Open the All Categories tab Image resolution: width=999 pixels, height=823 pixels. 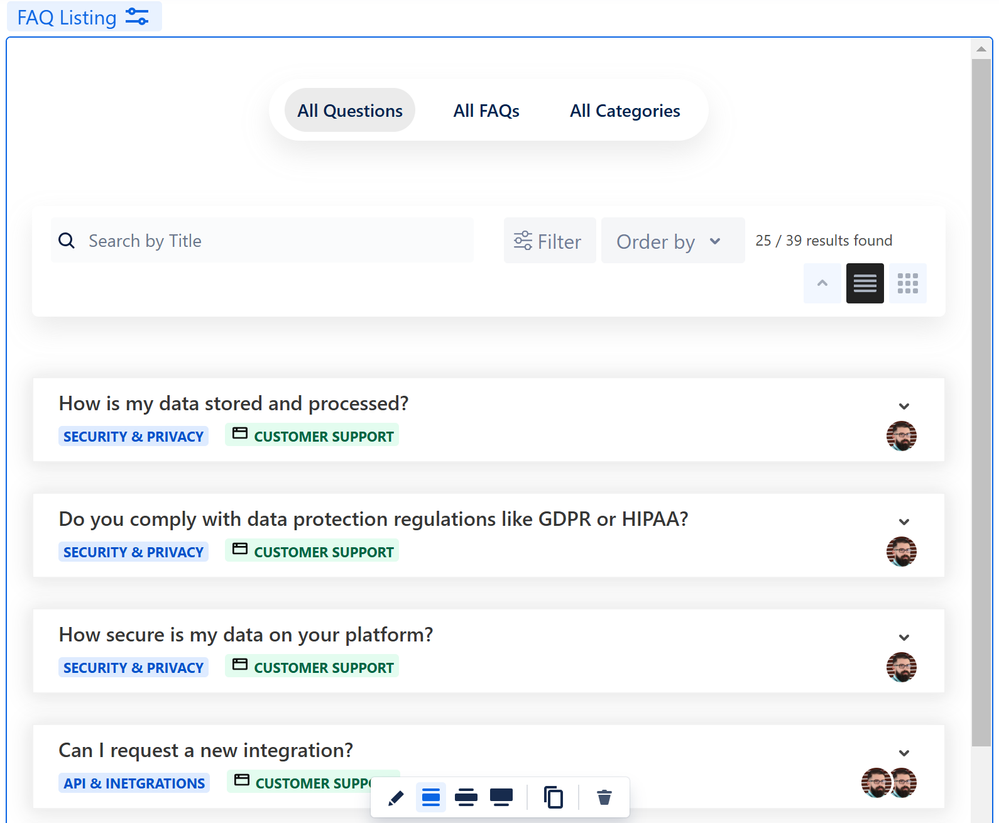click(624, 111)
